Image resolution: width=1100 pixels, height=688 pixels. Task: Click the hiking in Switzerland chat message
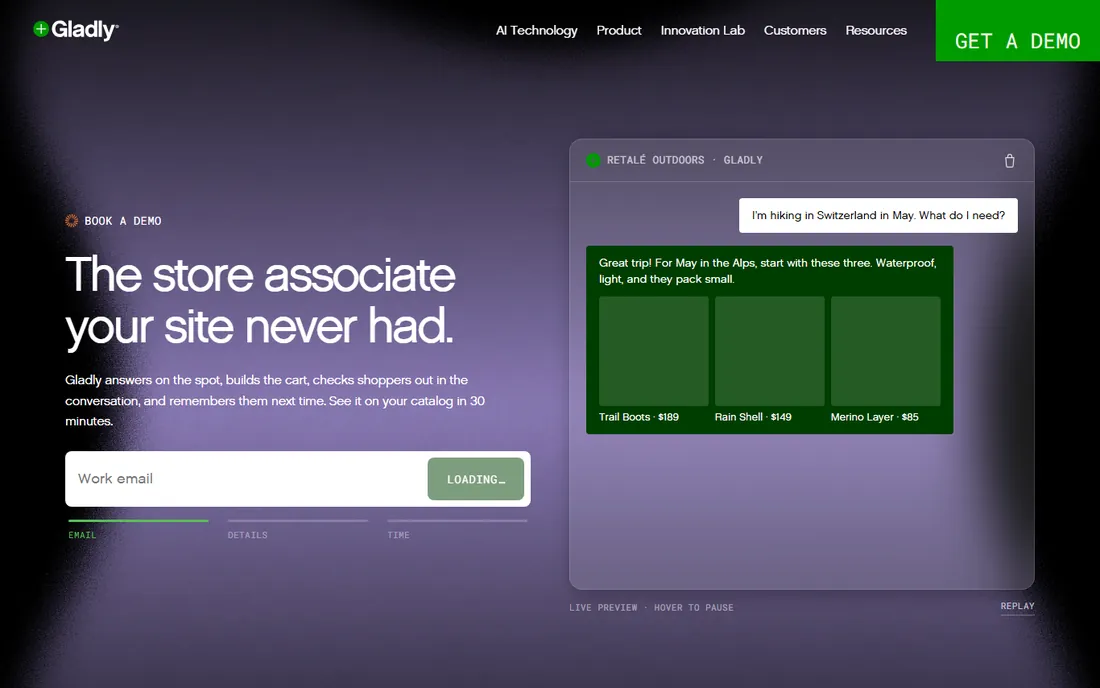point(878,215)
